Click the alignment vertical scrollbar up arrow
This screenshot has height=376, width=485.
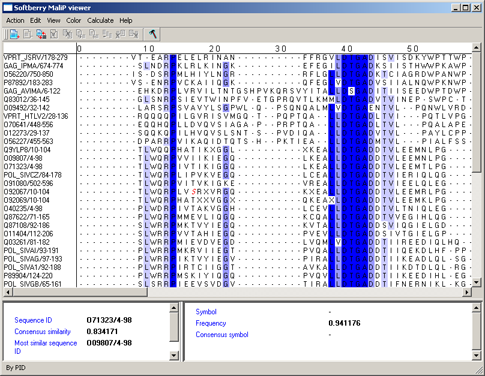[x=476, y=47]
